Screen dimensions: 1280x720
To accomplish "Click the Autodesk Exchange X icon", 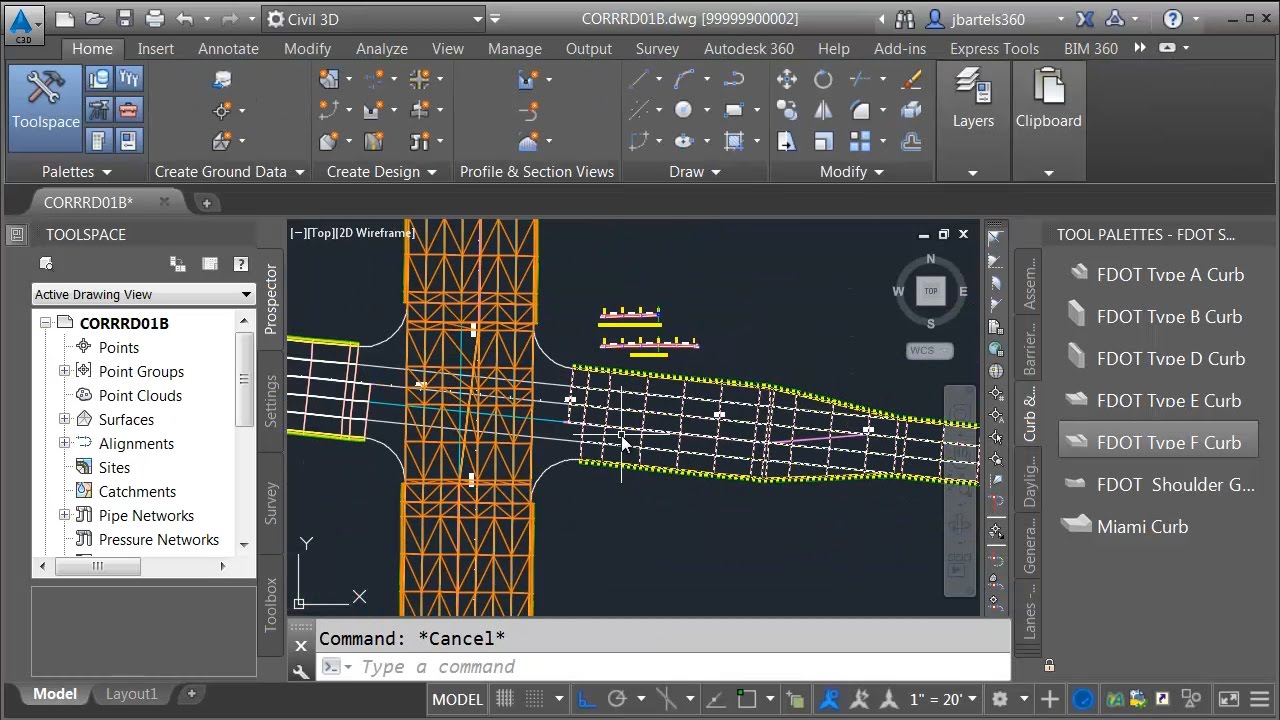I will tap(1085, 18).
